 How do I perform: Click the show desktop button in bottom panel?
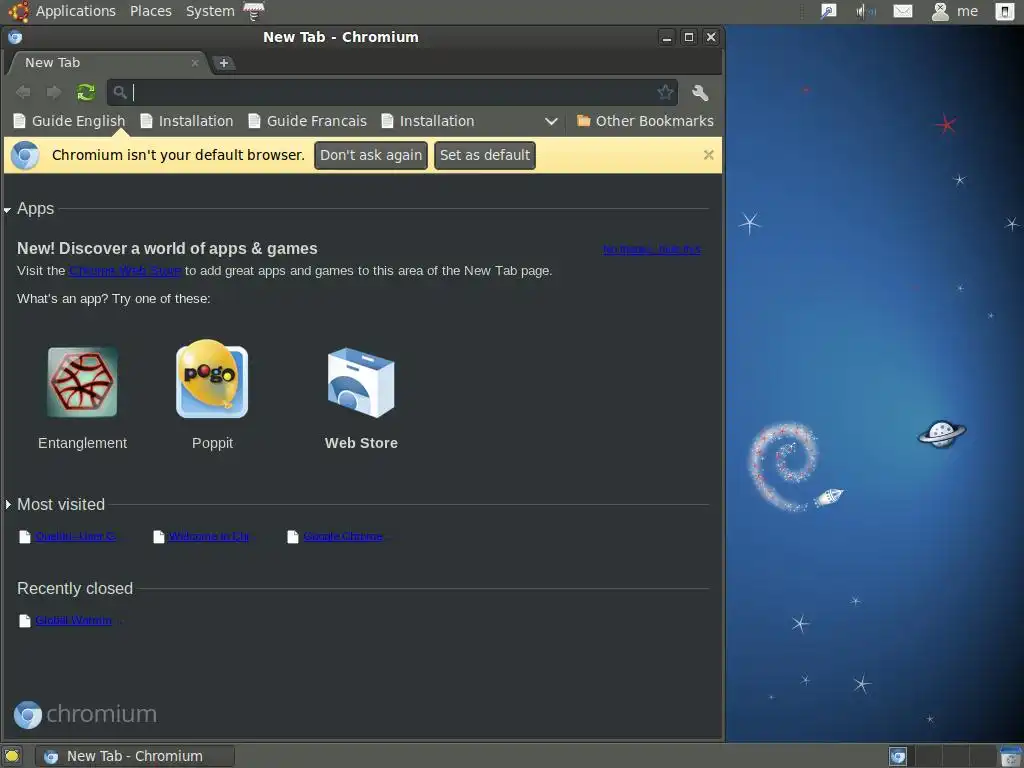pyautogui.click(x=12, y=756)
